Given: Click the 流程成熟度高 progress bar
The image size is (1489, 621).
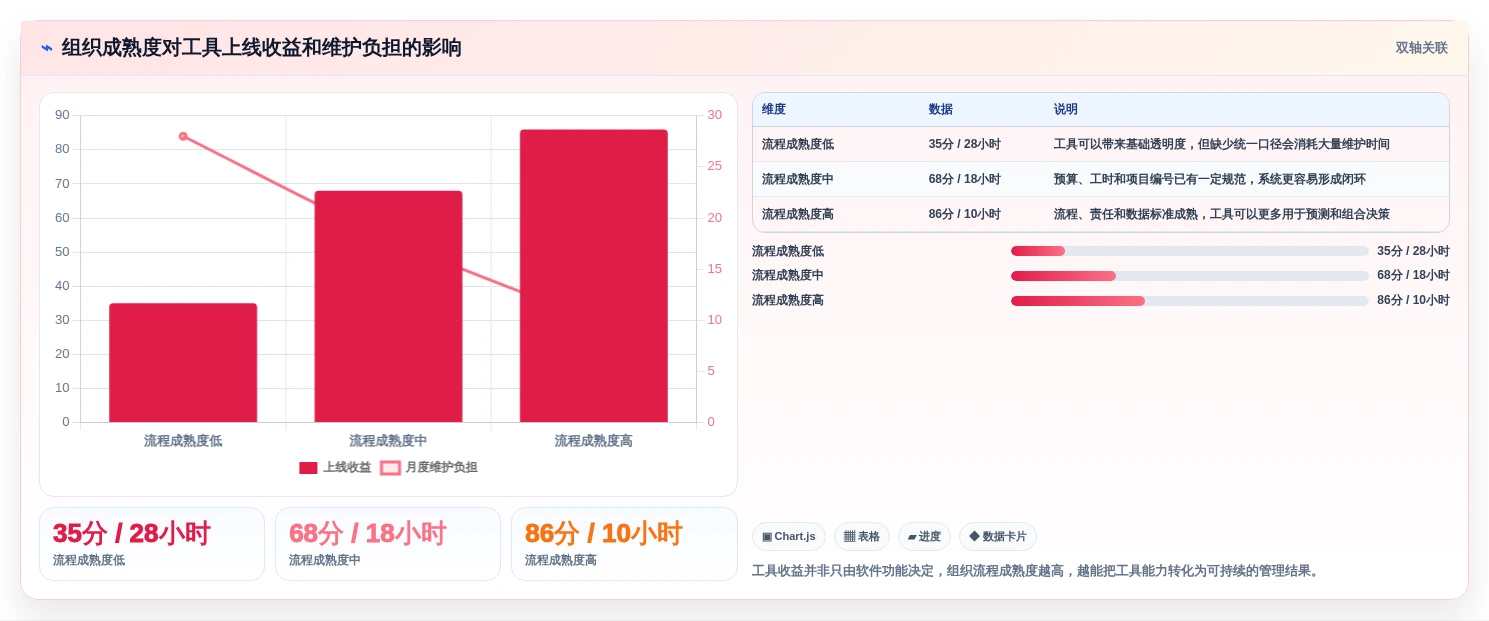Looking at the screenshot, I should [1189, 300].
